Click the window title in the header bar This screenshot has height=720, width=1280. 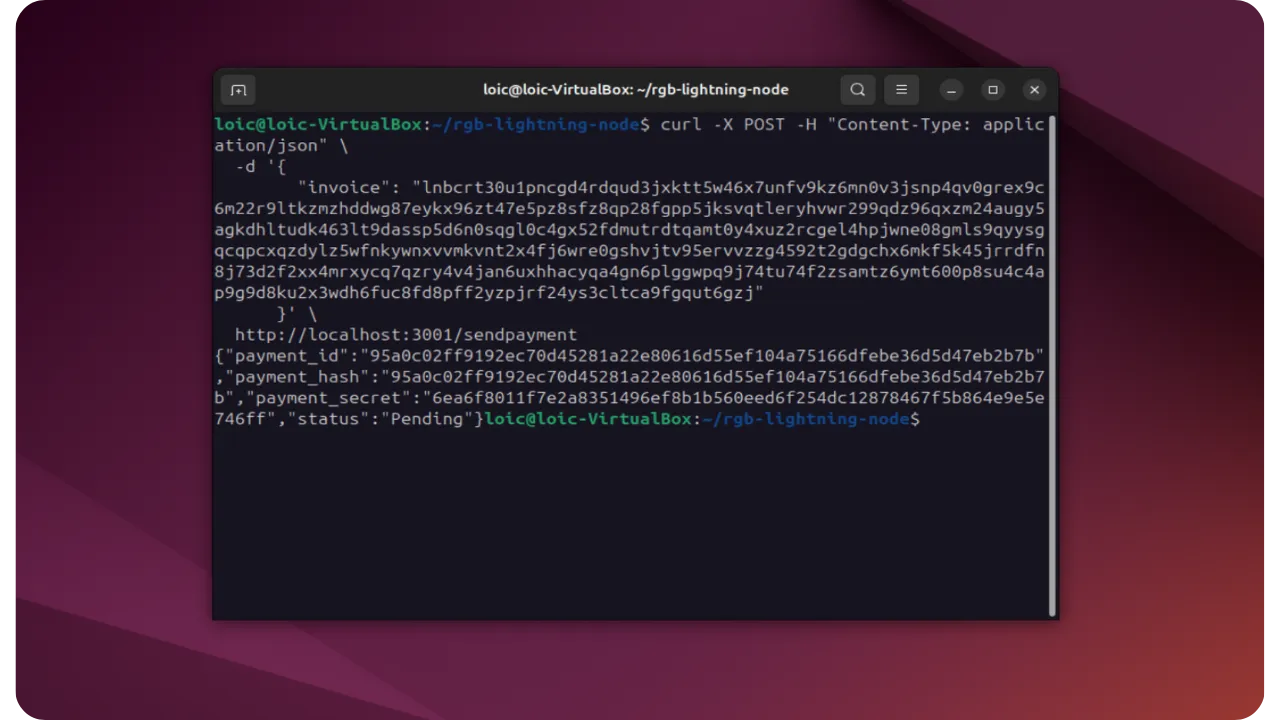(635, 90)
